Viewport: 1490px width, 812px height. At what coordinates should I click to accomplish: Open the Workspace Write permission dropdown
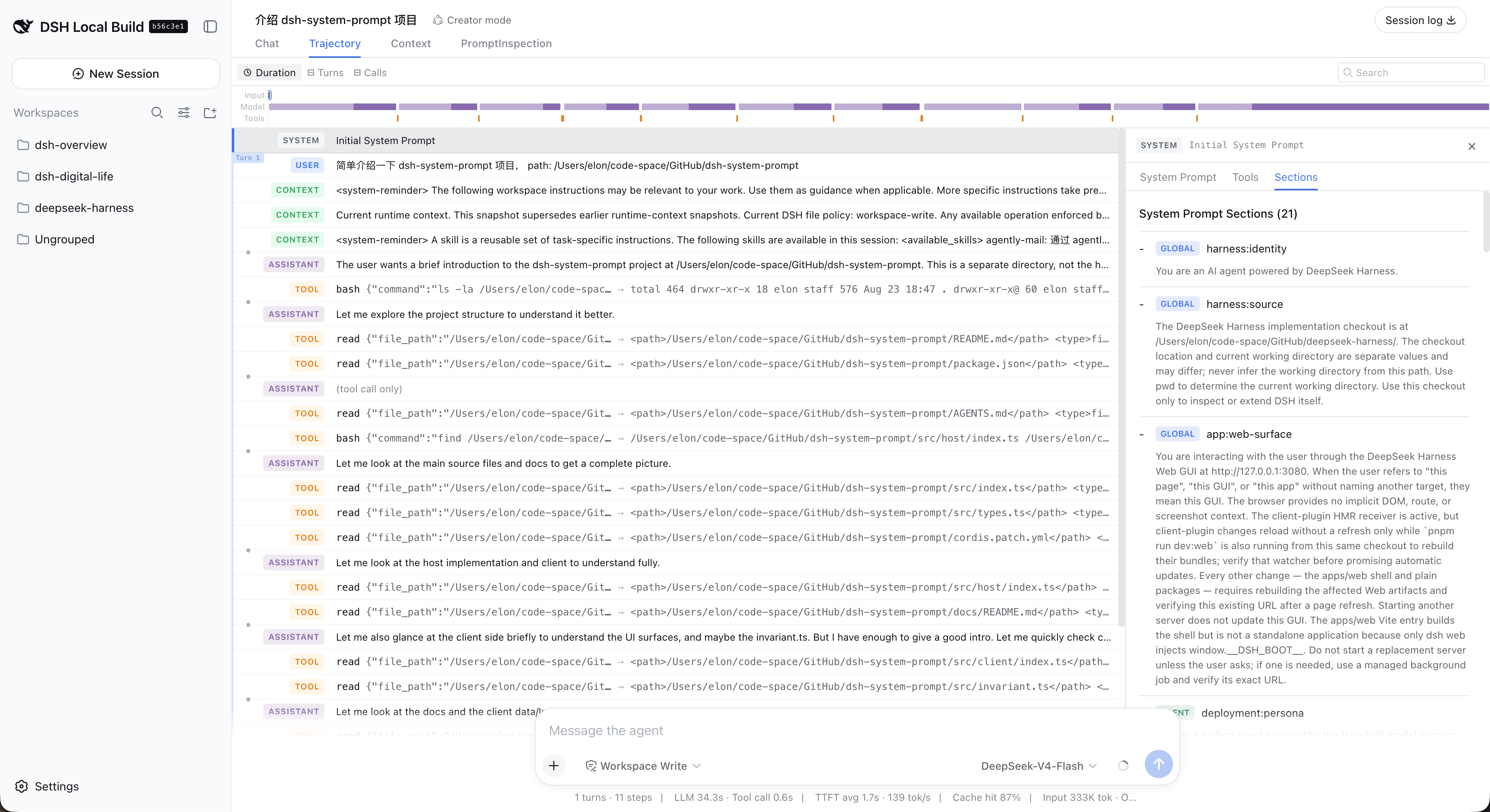coord(643,766)
